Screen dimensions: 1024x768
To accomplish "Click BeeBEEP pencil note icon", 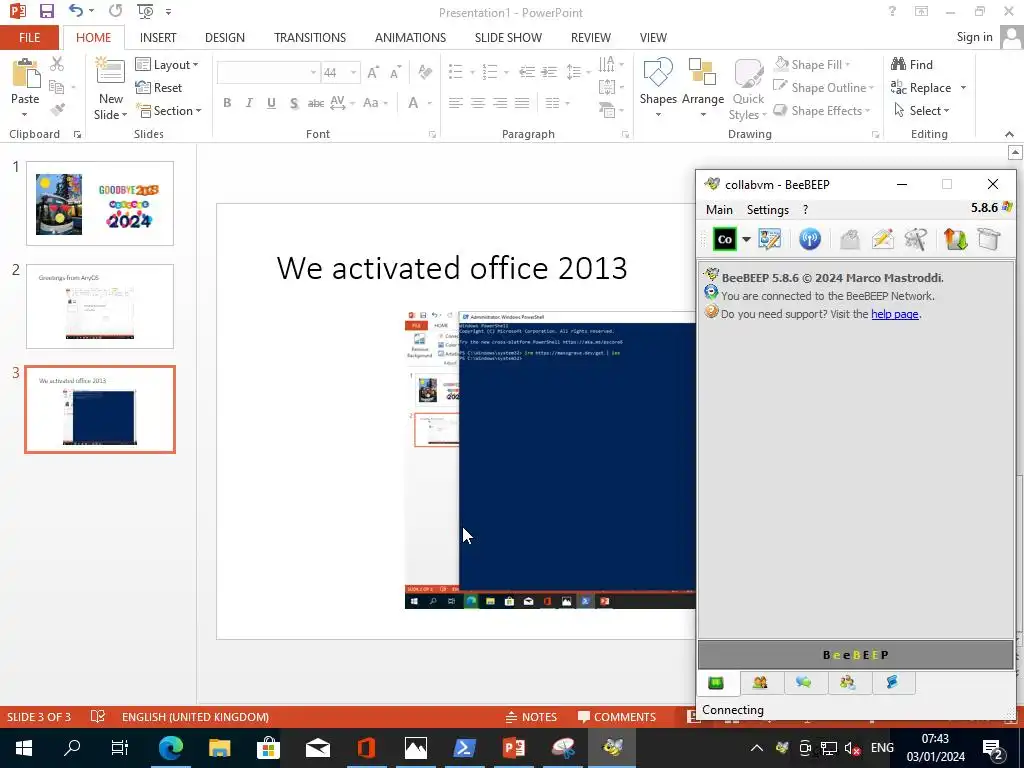I will (x=882, y=239).
